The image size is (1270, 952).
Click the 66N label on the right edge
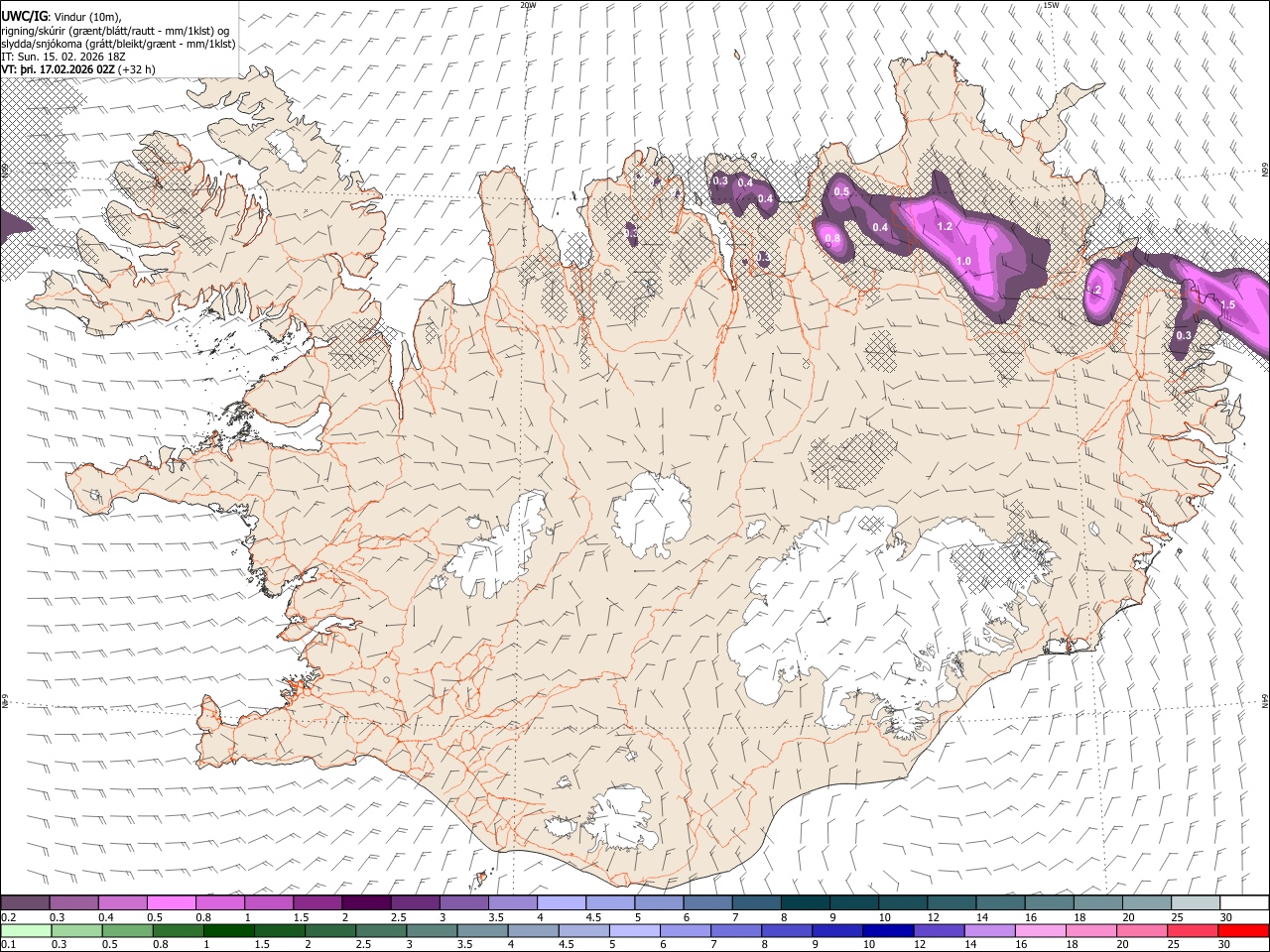[1265, 171]
